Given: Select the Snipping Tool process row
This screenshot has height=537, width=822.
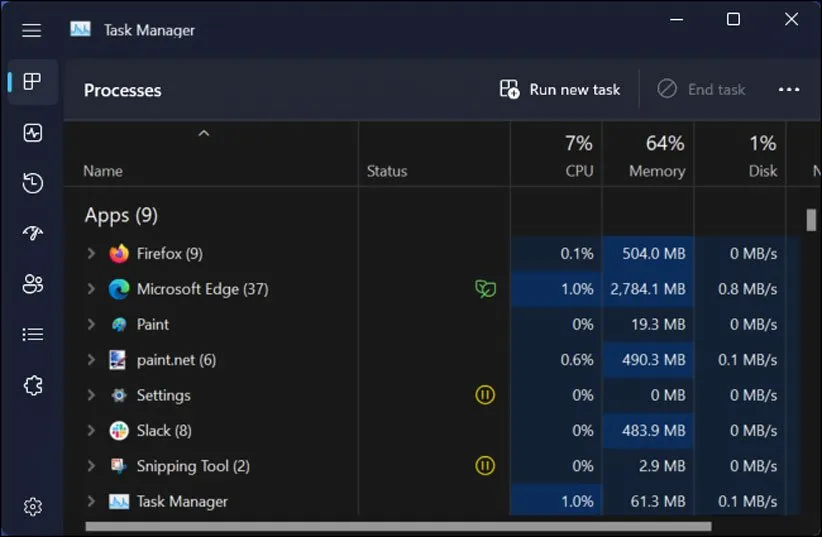Looking at the screenshot, I should pos(193,466).
